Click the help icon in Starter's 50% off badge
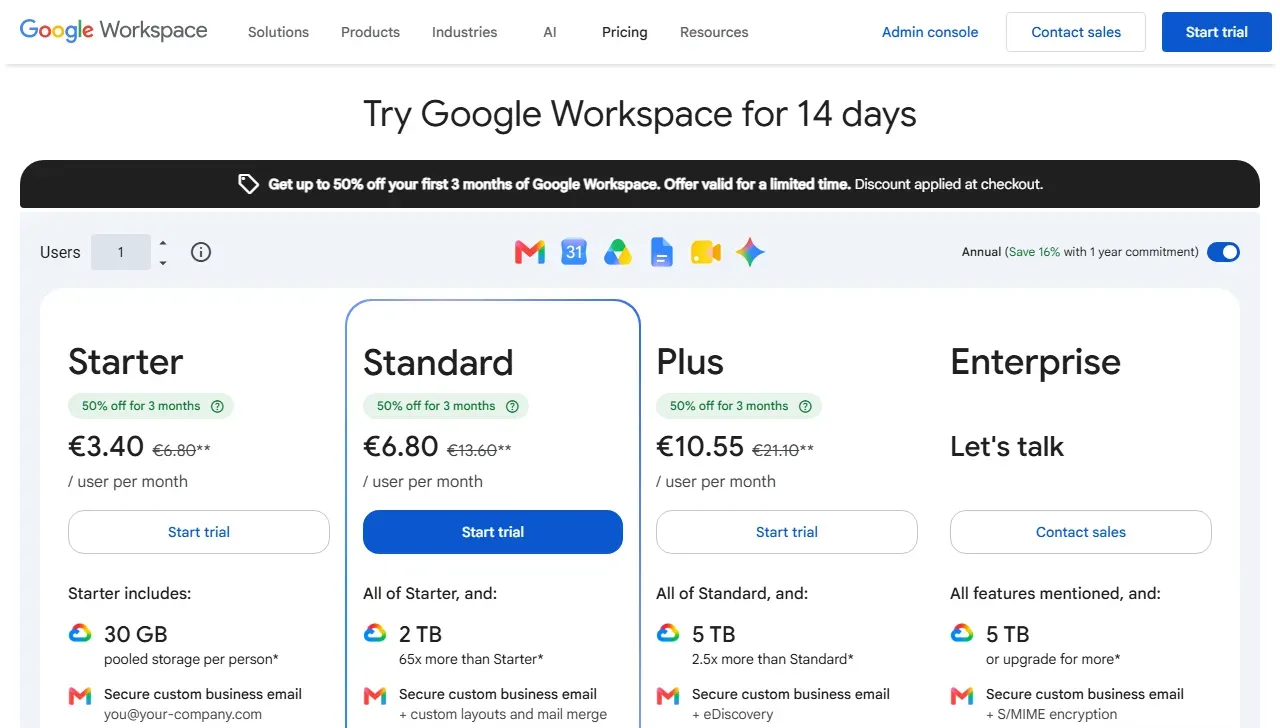Screen dimensions: 1280x728 [218, 406]
